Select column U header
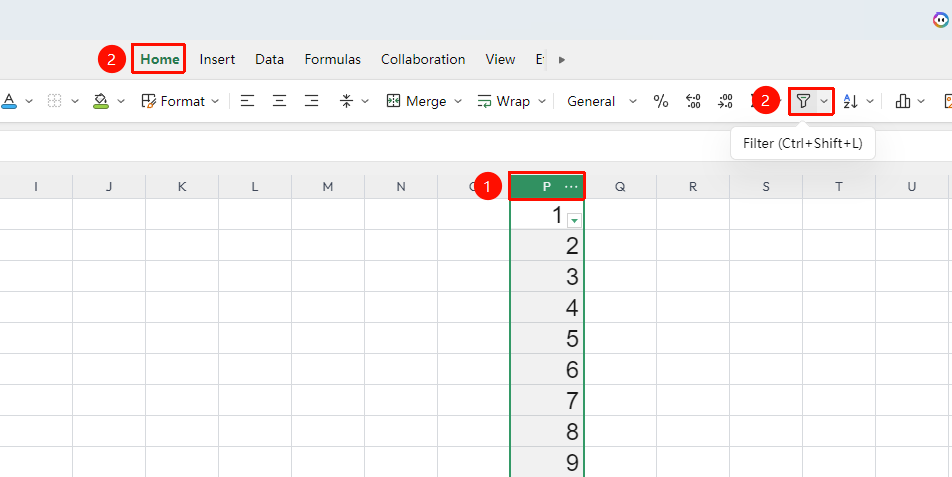The width and height of the screenshot is (952, 477). click(x=911, y=187)
